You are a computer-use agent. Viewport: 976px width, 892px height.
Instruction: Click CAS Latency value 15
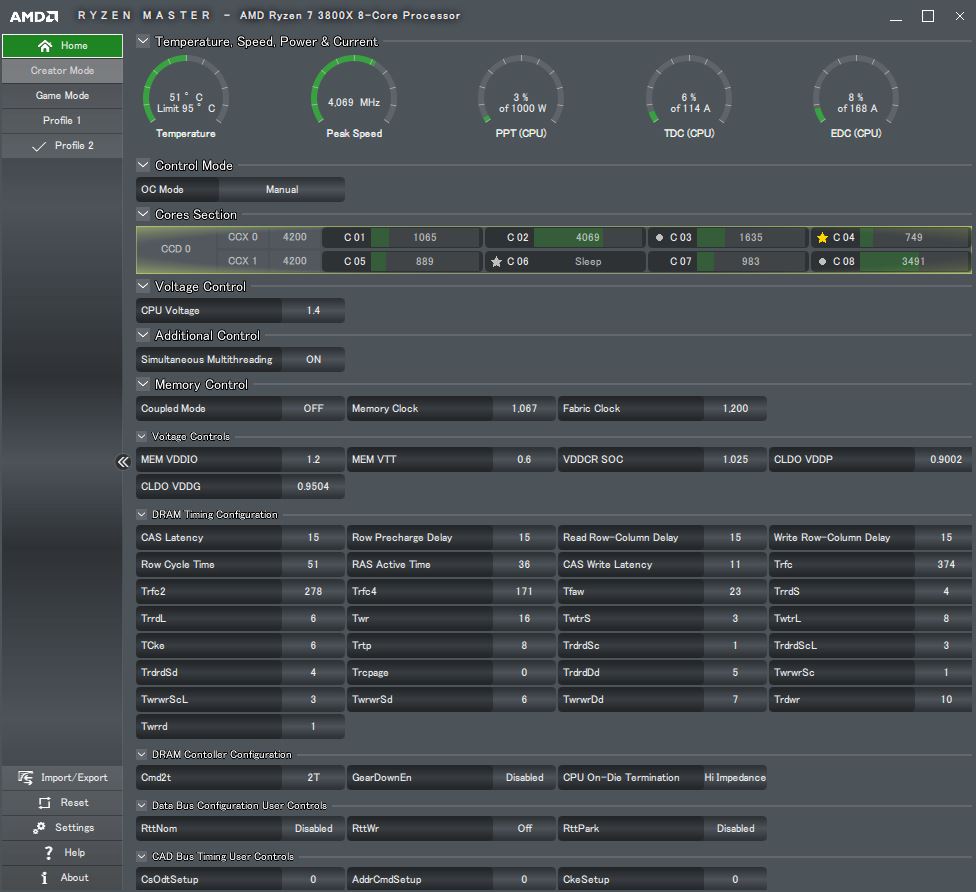(313, 537)
